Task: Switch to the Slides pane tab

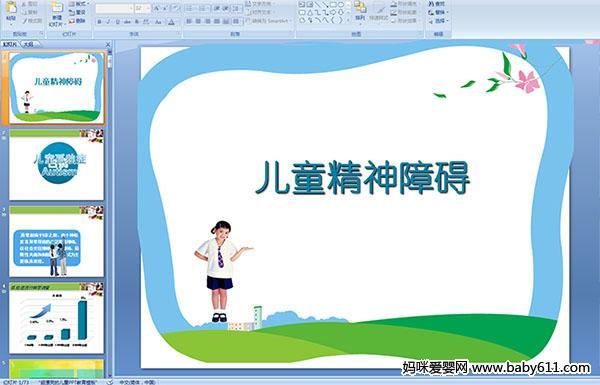Action: pyautogui.click(x=10, y=44)
